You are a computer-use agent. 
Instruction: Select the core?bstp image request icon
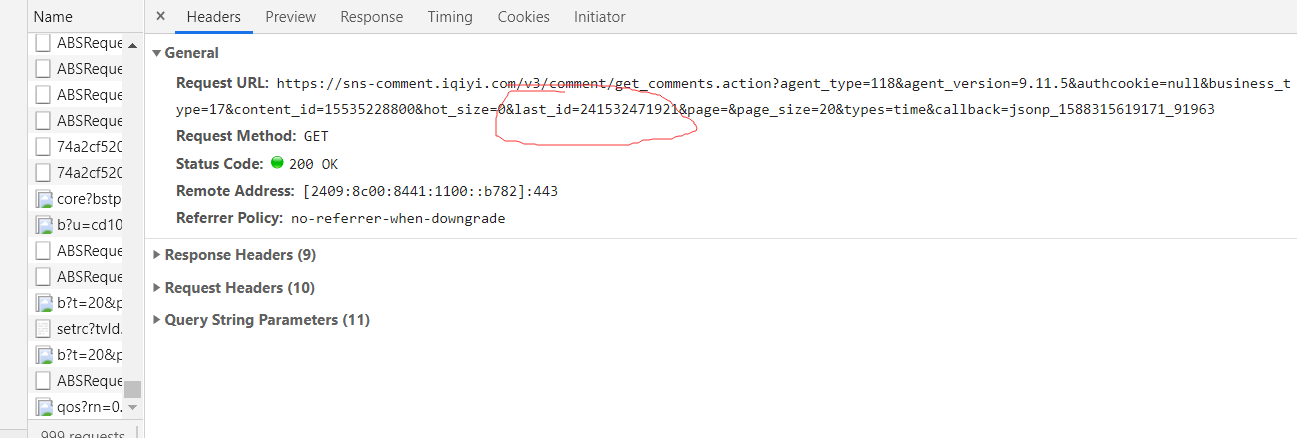click(x=43, y=199)
